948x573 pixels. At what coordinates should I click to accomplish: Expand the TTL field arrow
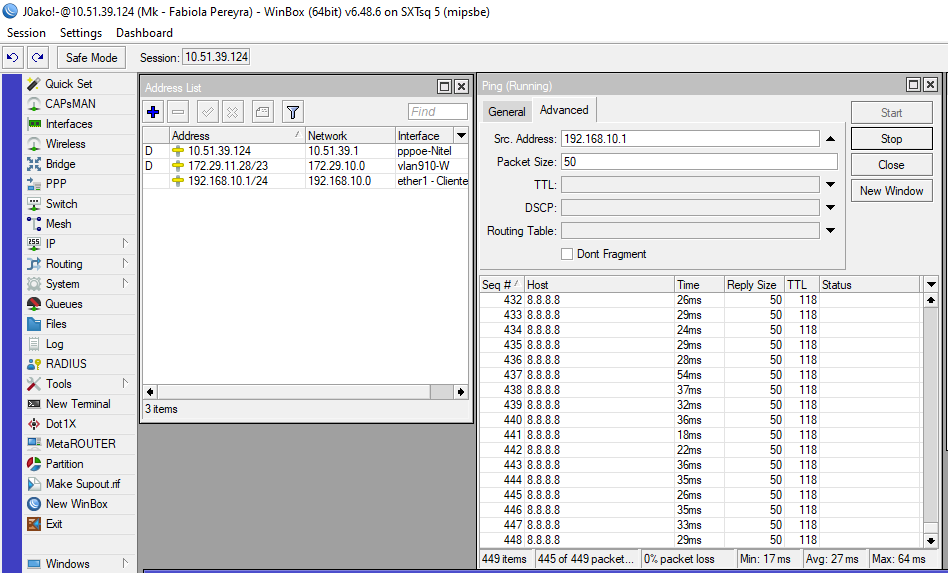(830, 185)
